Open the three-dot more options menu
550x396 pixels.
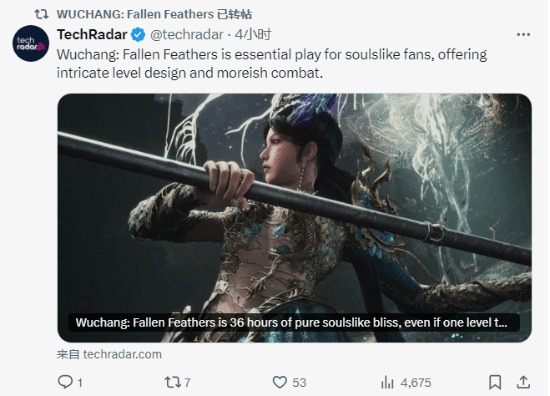click(523, 34)
